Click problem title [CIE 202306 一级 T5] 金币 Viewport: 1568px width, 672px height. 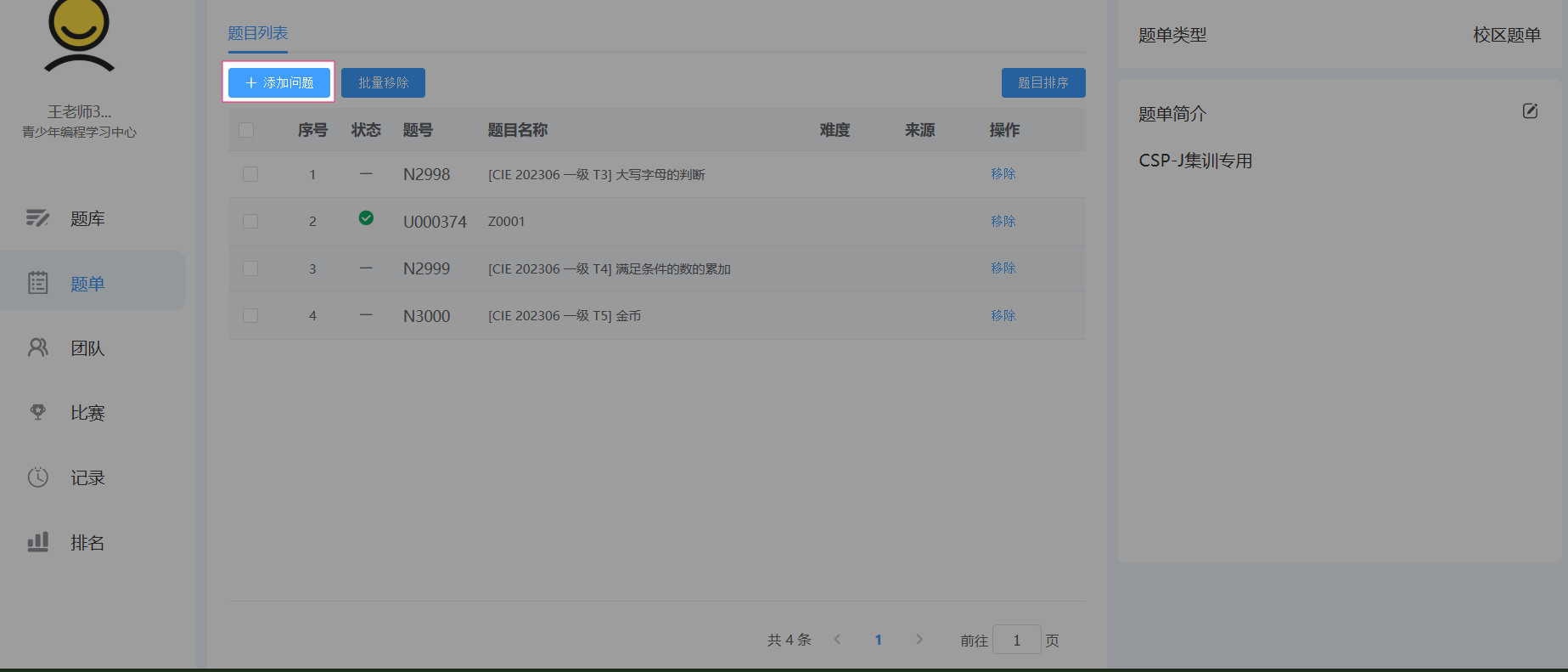[x=565, y=315]
